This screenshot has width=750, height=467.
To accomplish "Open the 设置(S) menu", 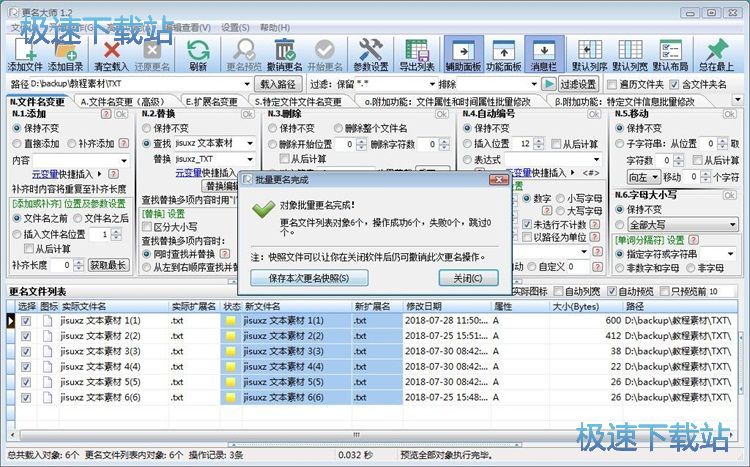I will [235, 28].
